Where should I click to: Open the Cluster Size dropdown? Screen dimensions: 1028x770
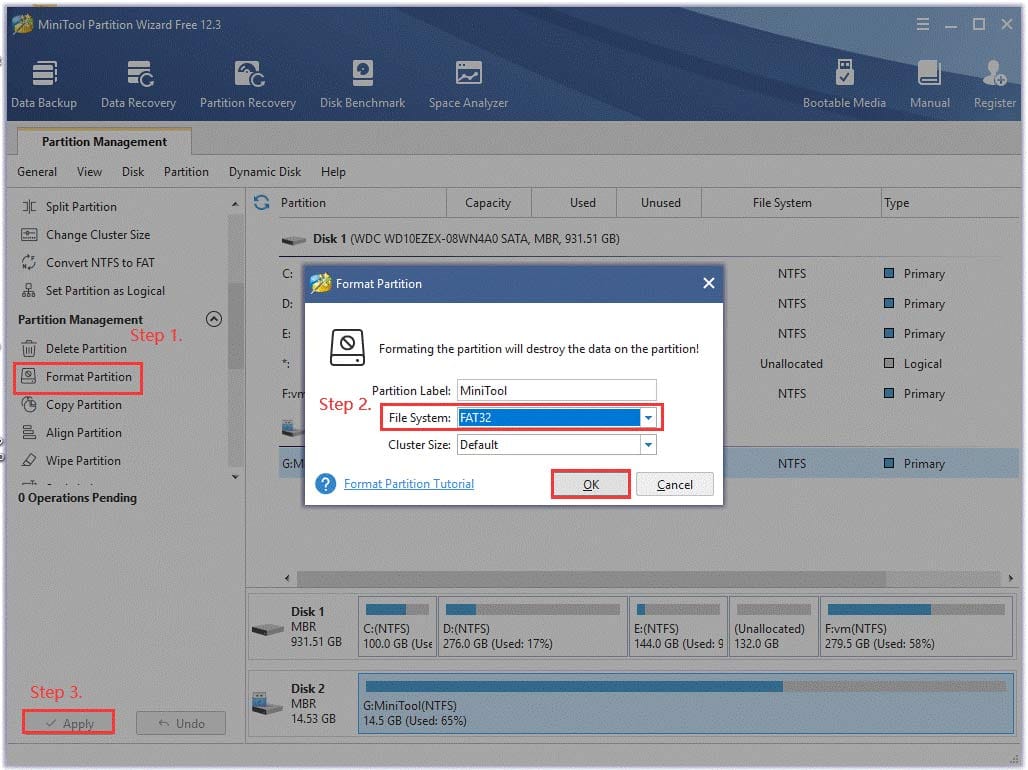(x=648, y=445)
